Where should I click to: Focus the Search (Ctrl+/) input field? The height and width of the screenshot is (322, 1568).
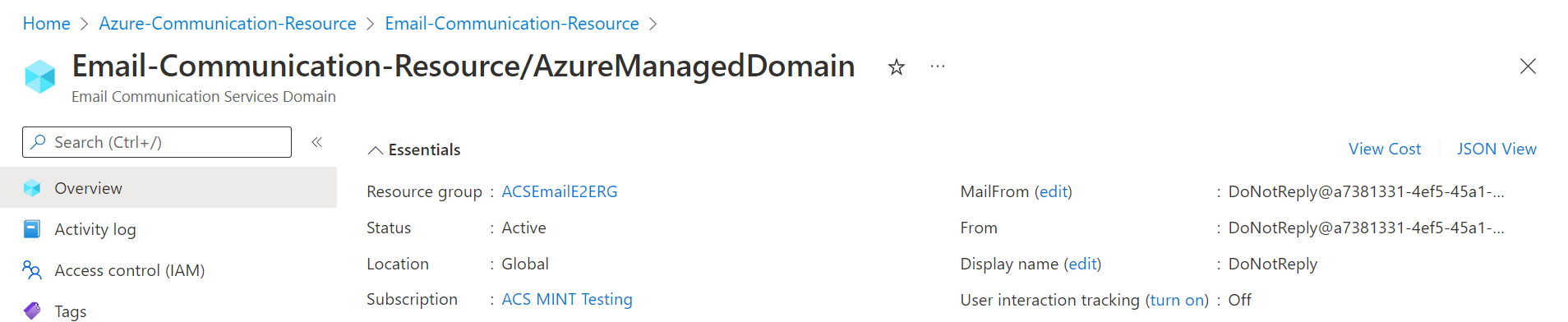click(157, 142)
